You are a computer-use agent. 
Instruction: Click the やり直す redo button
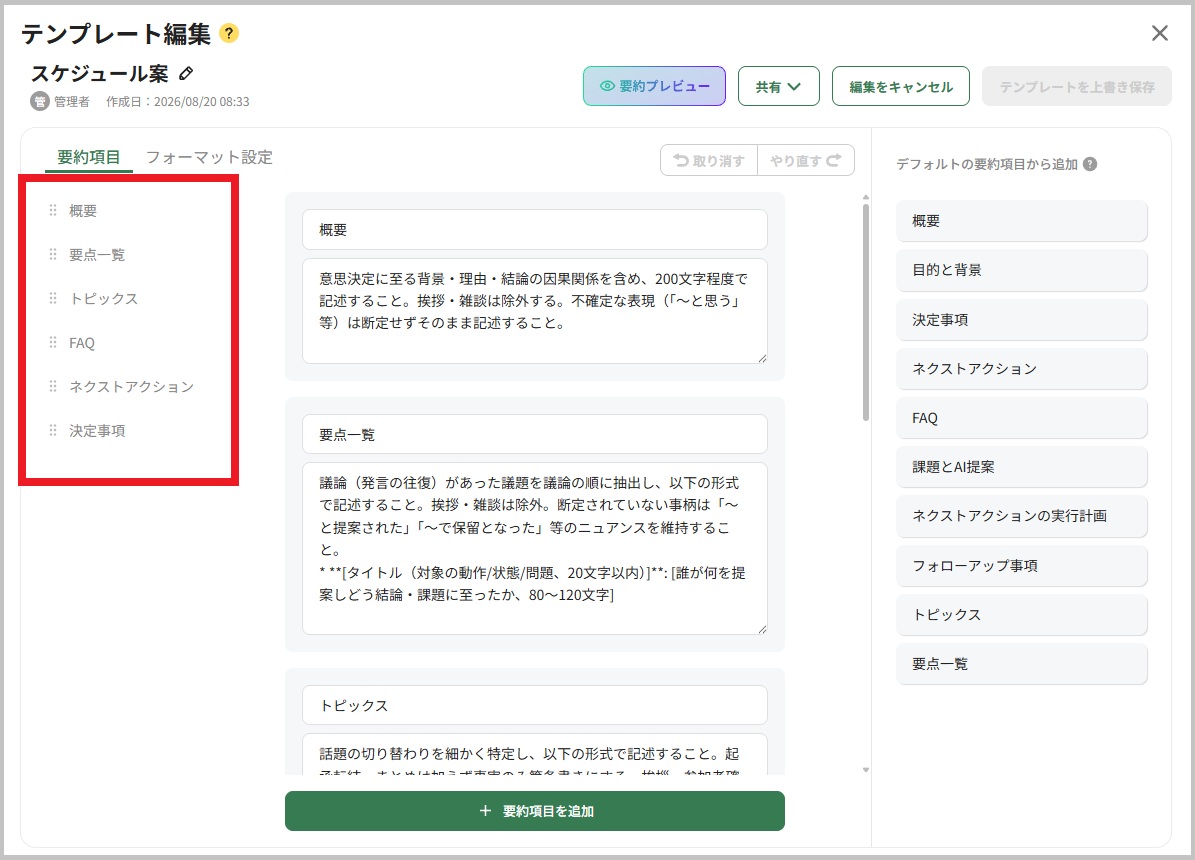click(806, 160)
